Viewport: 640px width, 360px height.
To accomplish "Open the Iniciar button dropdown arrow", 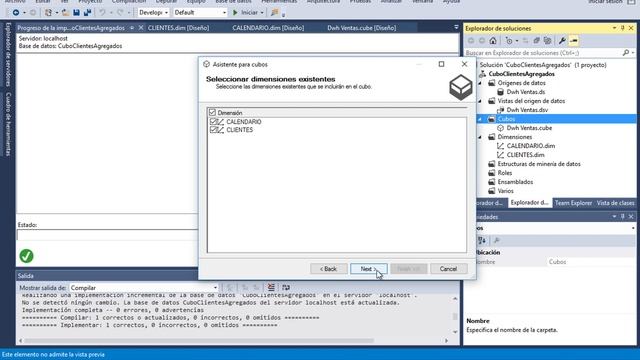I will (262, 13).
